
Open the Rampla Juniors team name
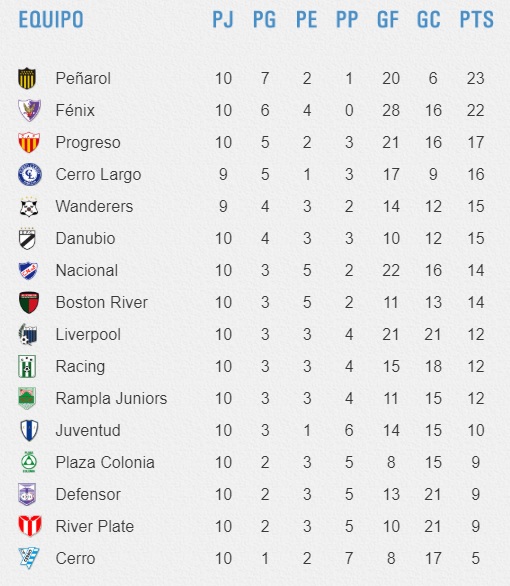(111, 398)
